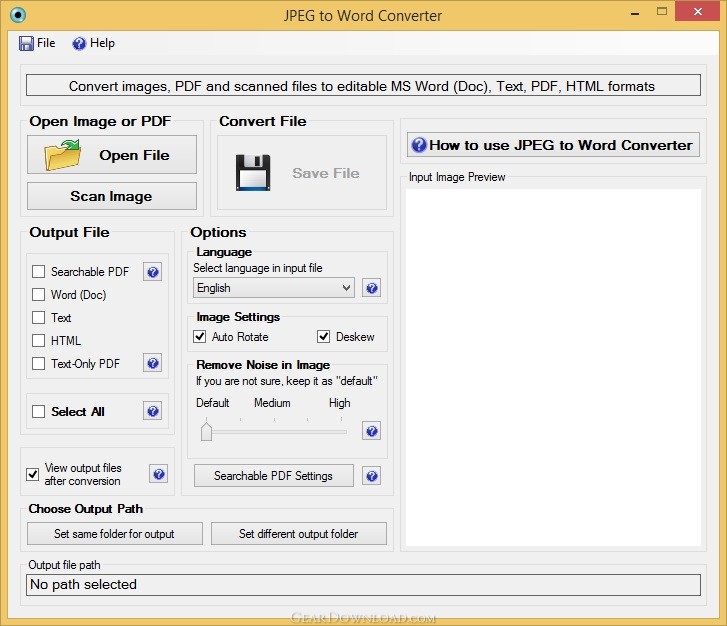Enable the Searchable PDF output checkbox
This screenshot has height=626, width=727.
coord(38,271)
